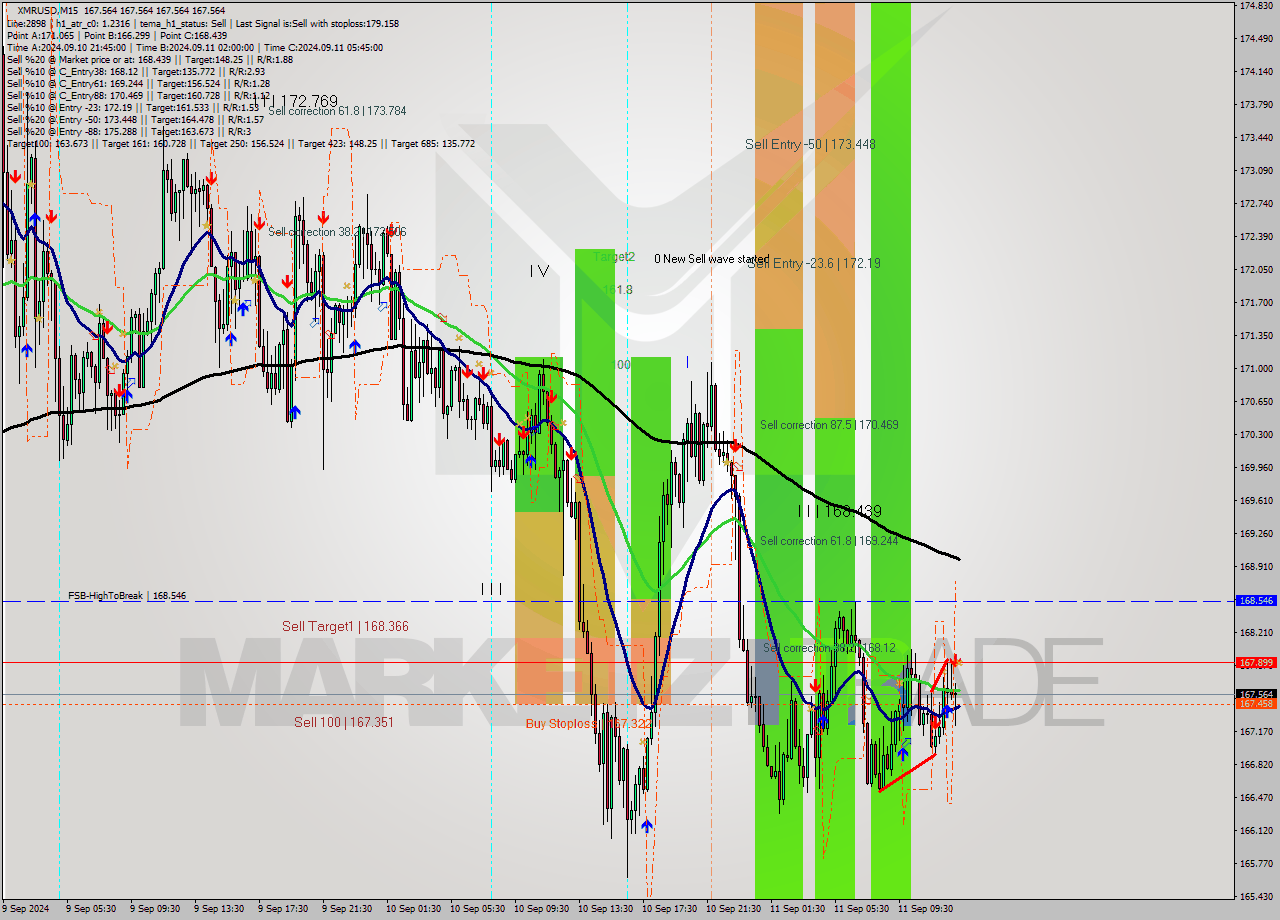The width and height of the screenshot is (1280, 920).
Task: Click the Entry -50: 173.448 row
Action: point(136,119)
